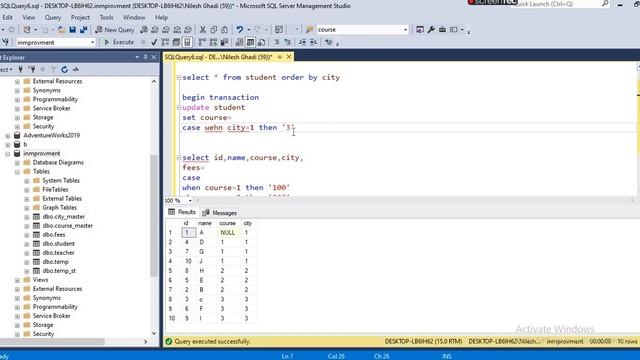Toggle IntelliSense Enabled icon
Viewport: 640px width, 360px height.
(187, 42)
